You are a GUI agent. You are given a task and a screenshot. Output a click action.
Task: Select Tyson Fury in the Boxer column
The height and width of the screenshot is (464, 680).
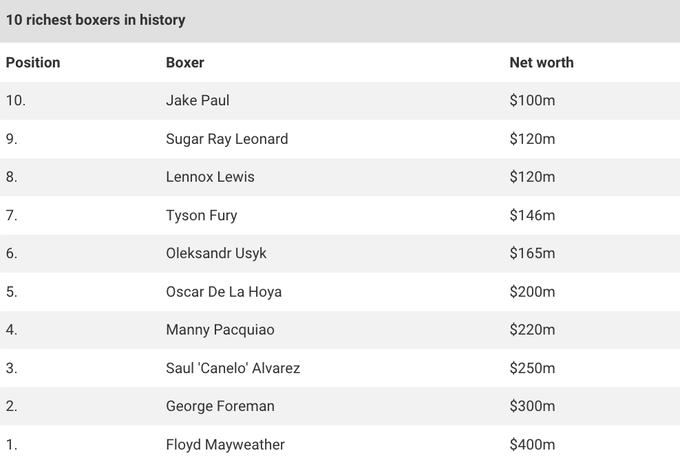click(201, 215)
